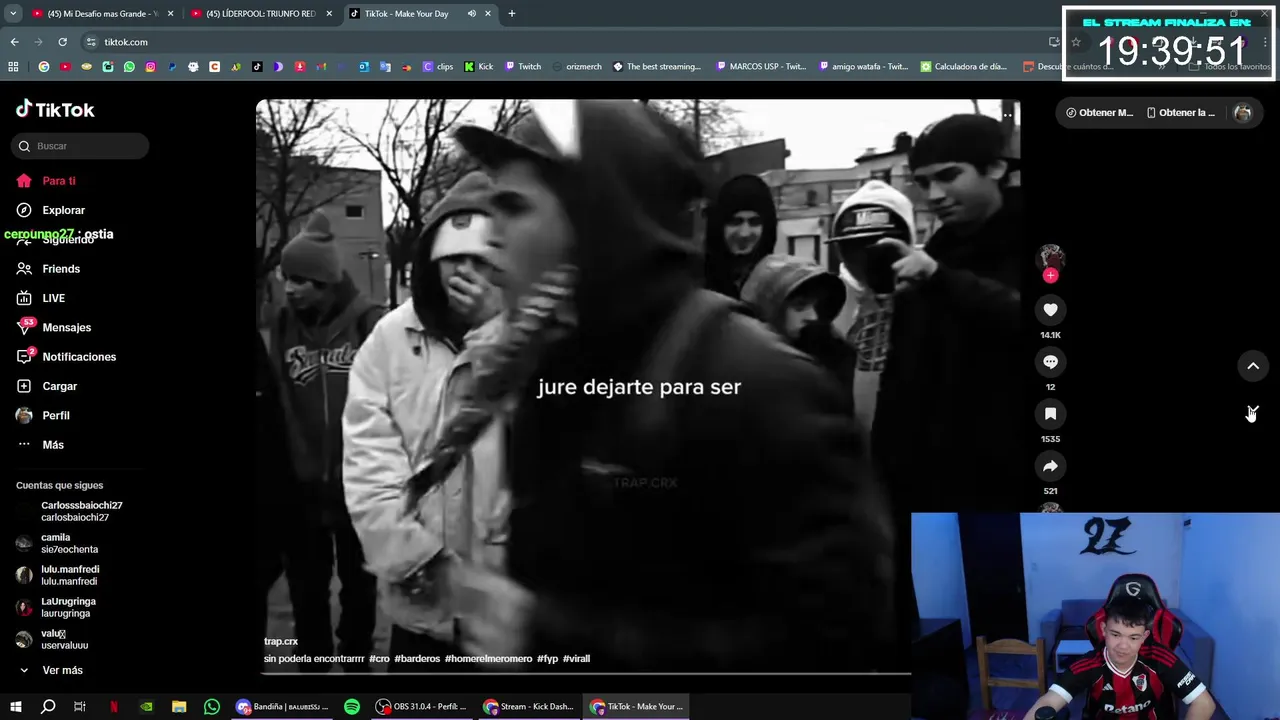Open the orizmerch bookmark
Screen dimensions: 1280x720
[x=577, y=67]
